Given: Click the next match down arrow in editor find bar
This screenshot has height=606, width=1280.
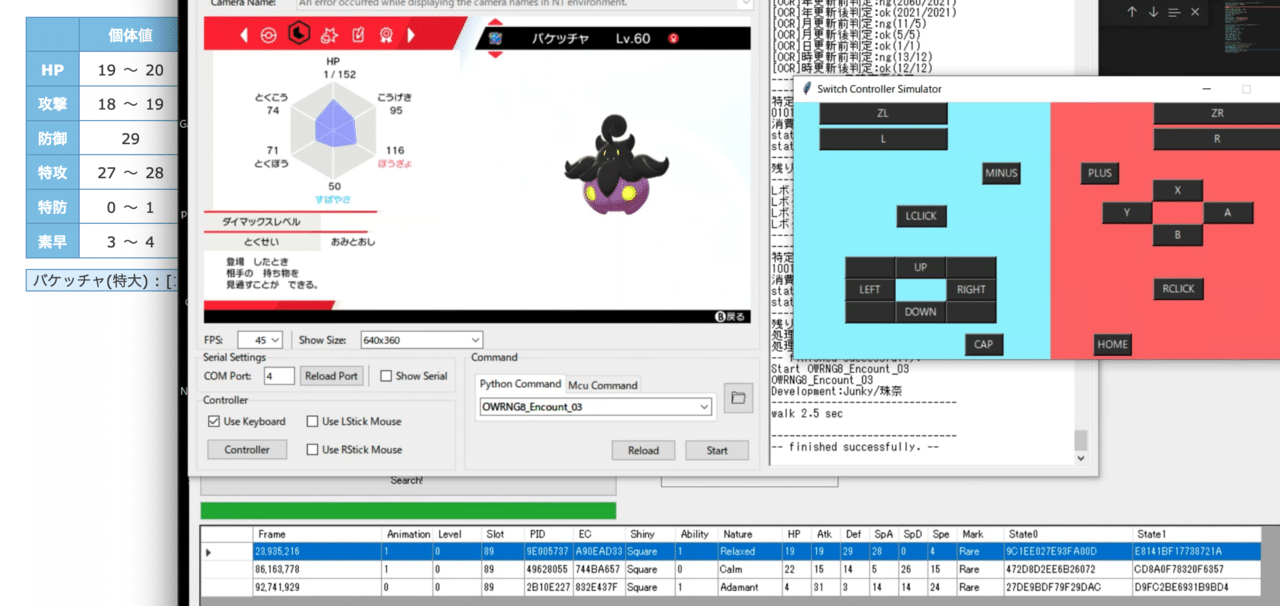Looking at the screenshot, I should click(1153, 12).
